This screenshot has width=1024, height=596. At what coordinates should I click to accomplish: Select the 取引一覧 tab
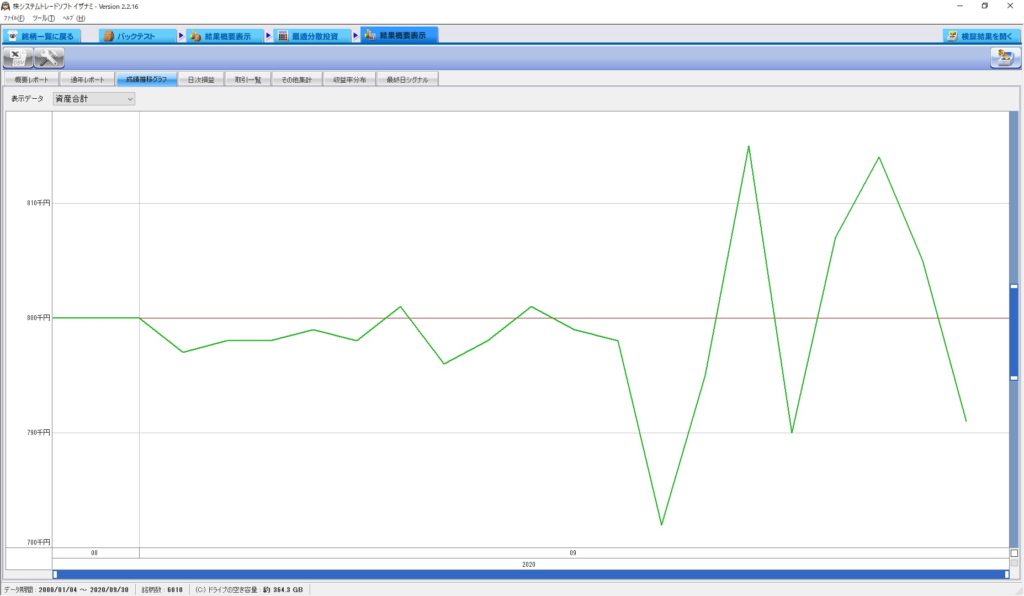click(x=247, y=79)
